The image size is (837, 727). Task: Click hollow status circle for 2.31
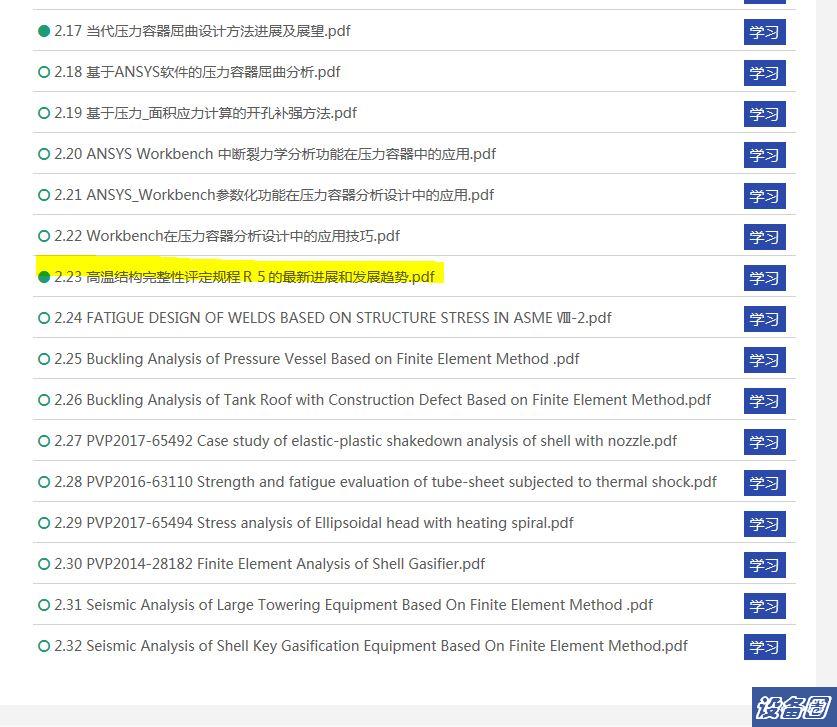tap(44, 605)
